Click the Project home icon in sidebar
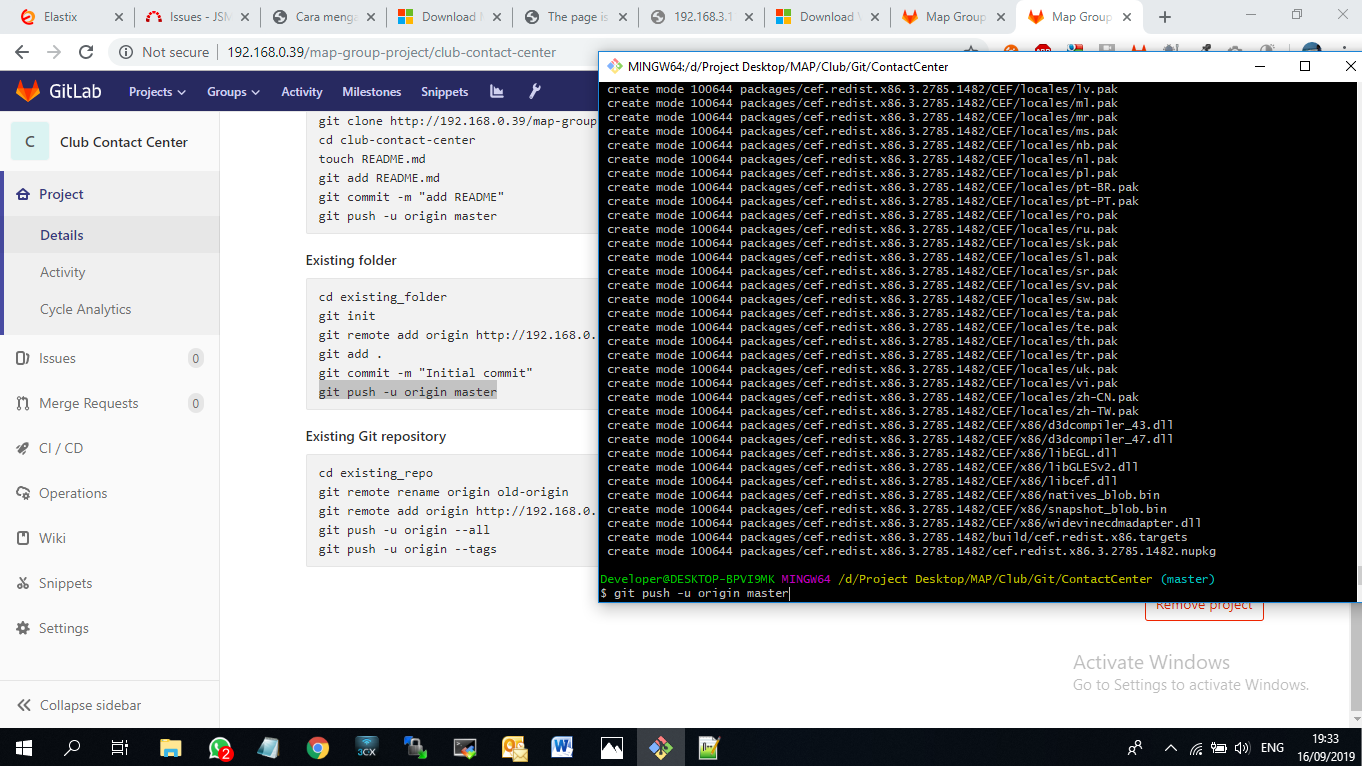 click(22, 194)
